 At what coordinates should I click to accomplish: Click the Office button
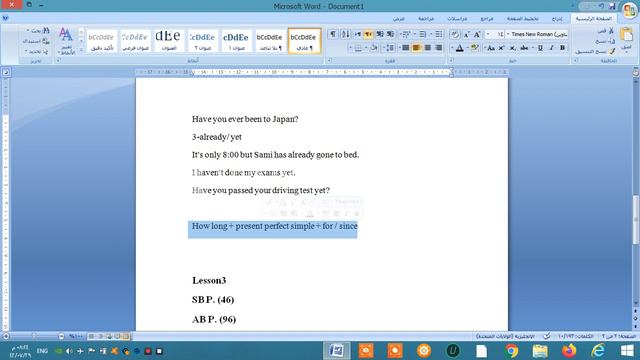click(x=629, y=10)
